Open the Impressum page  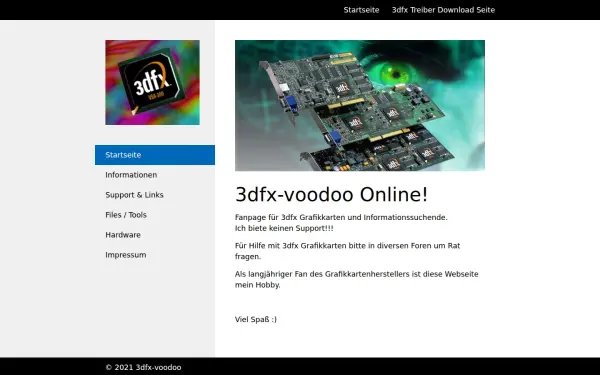pos(126,255)
